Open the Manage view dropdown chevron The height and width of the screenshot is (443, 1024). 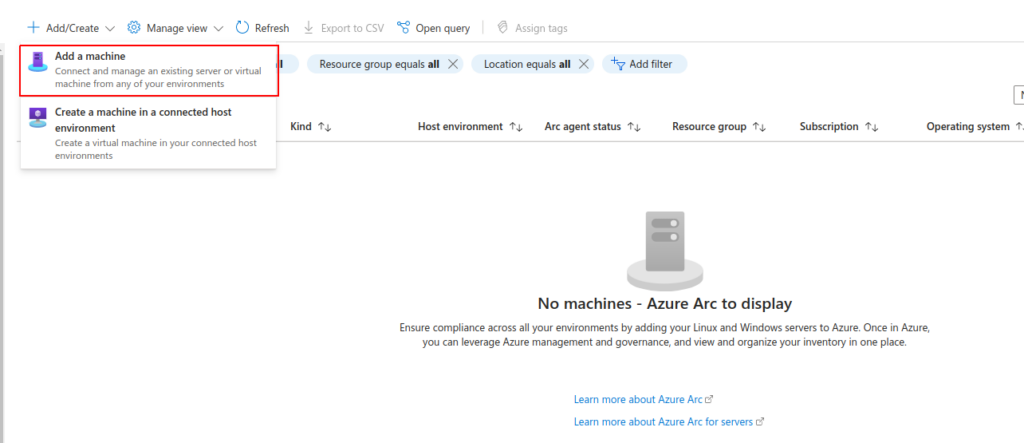pos(218,29)
